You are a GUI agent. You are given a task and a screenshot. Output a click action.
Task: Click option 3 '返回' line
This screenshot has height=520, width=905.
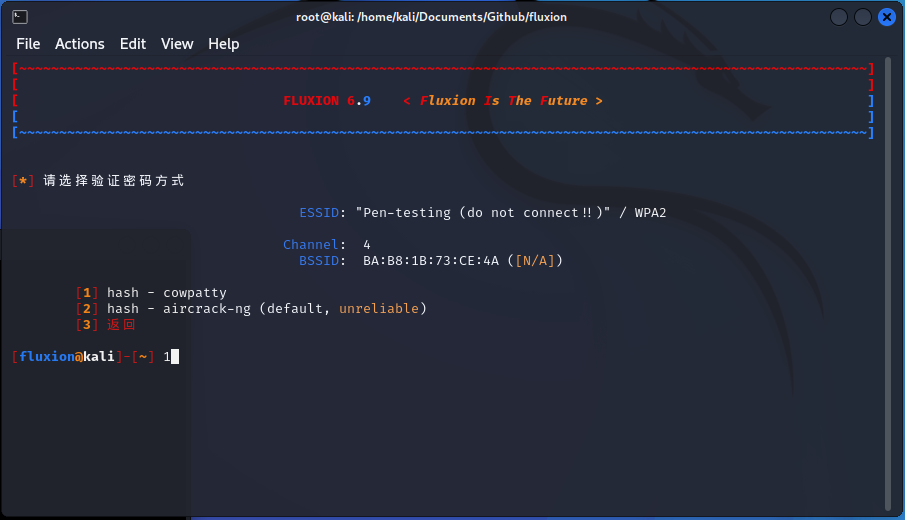click(105, 325)
